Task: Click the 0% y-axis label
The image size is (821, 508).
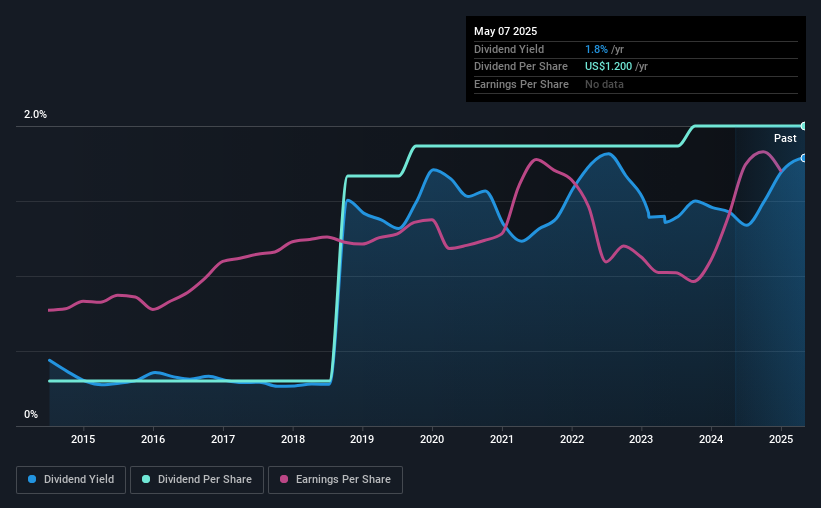Action: (x=31, y=414)
